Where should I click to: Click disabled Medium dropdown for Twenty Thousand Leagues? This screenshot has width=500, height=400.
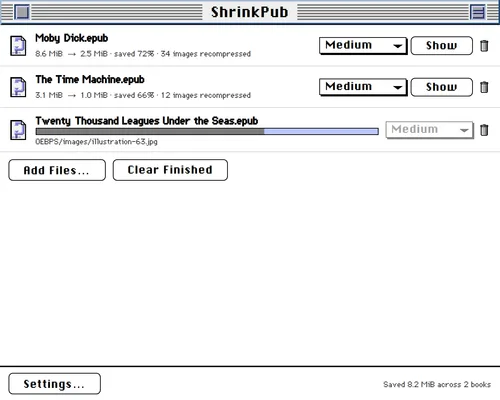(429, 130)
